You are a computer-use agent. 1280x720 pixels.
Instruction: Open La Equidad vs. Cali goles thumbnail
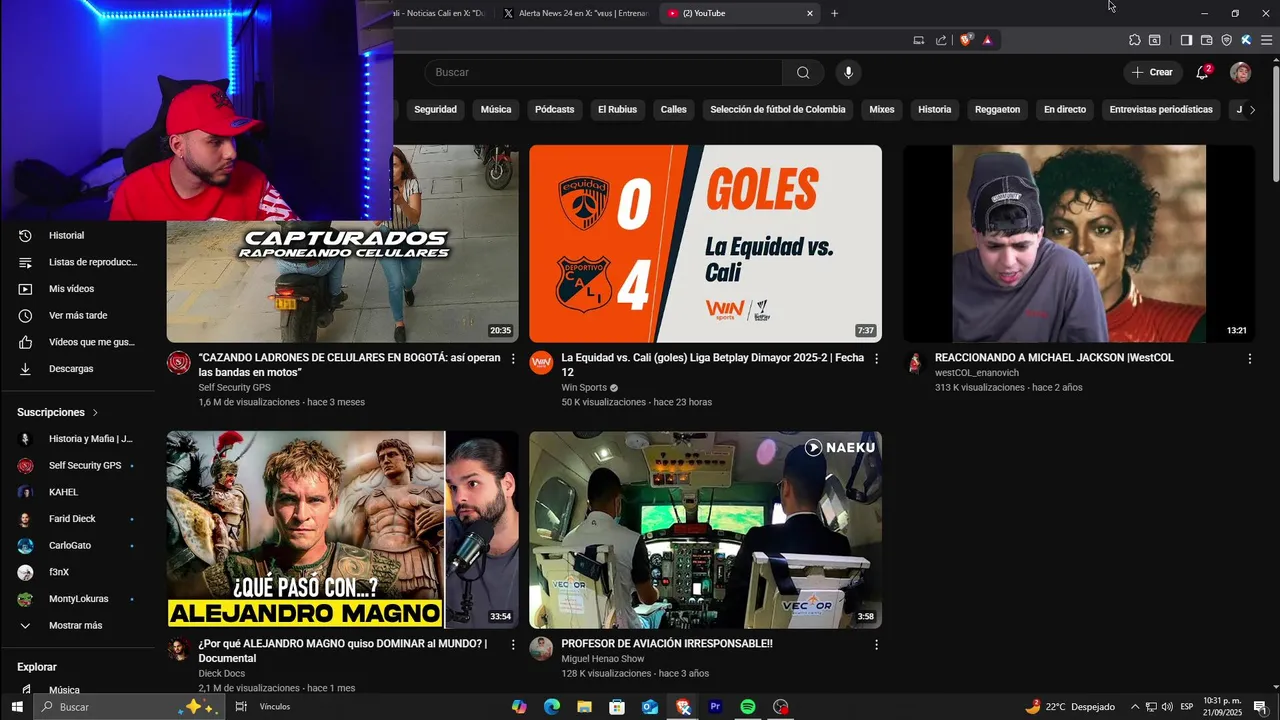pos(705,244)
